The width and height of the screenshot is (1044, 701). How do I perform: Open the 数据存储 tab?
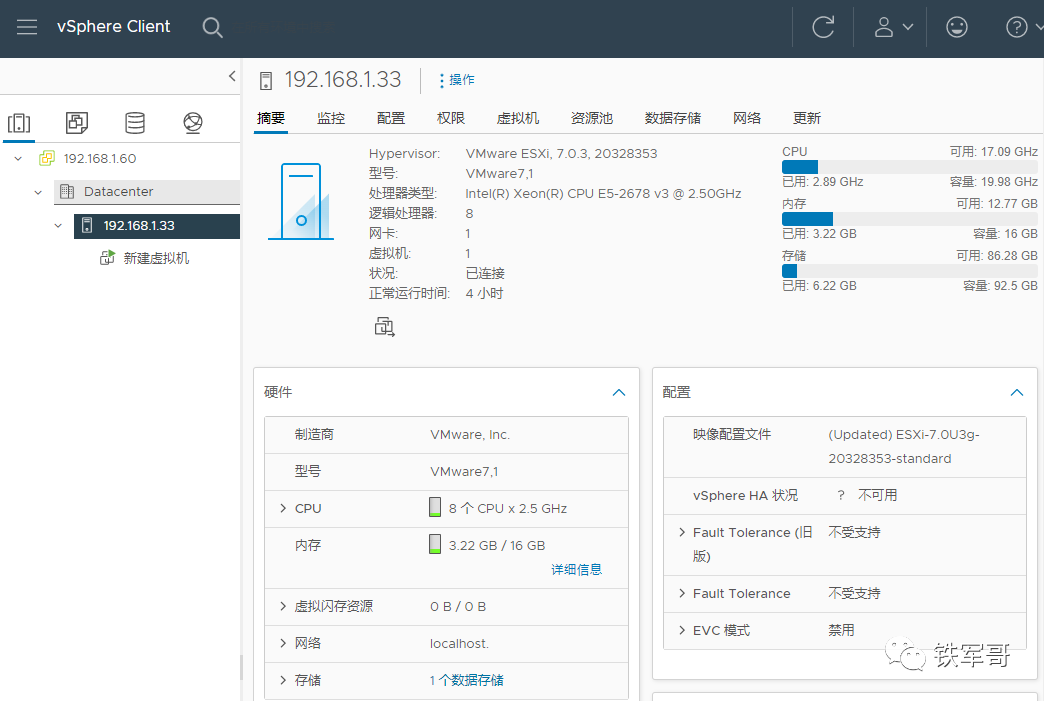[673, 117]
